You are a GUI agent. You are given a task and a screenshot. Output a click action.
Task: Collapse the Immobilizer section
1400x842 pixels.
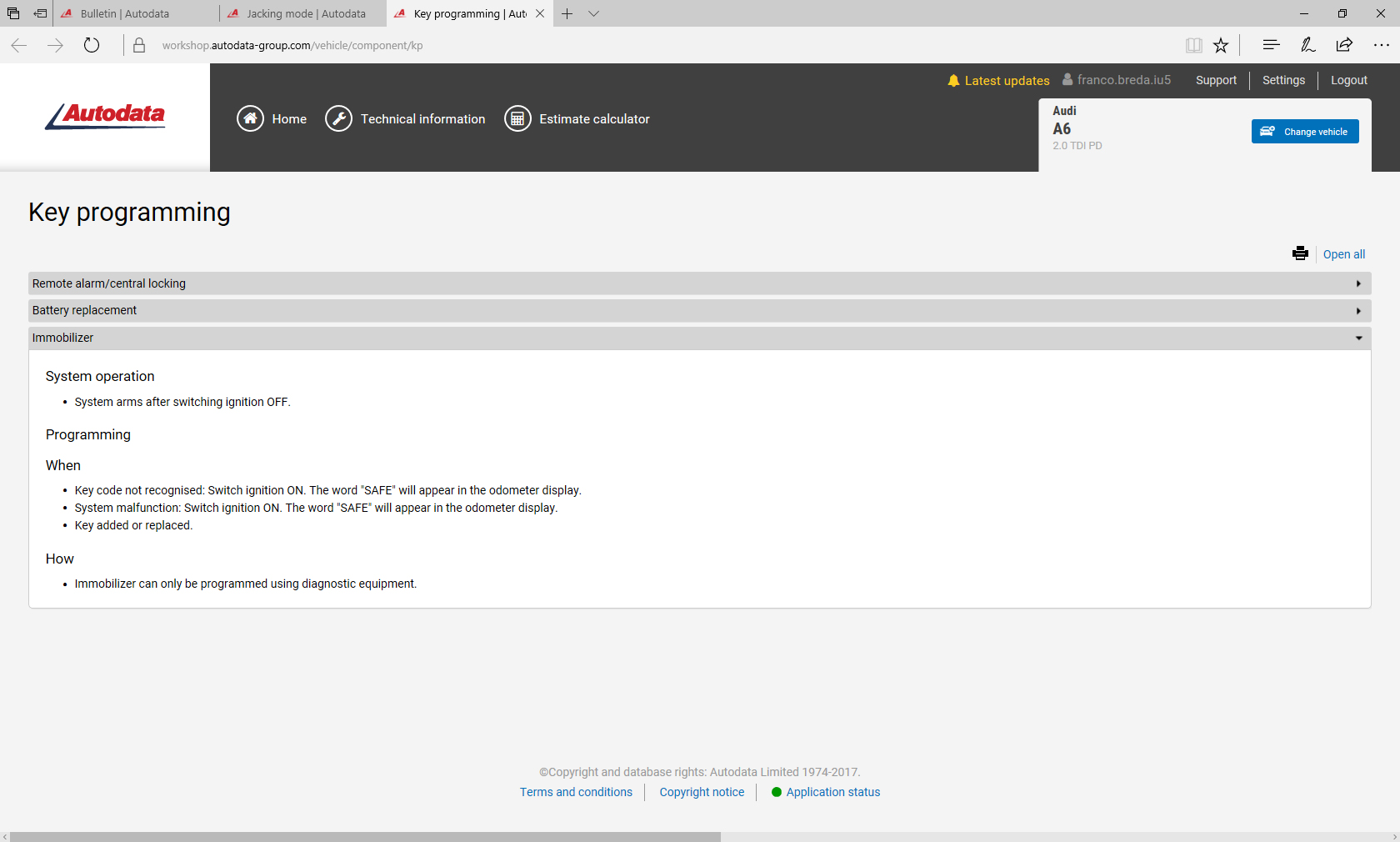699,338
